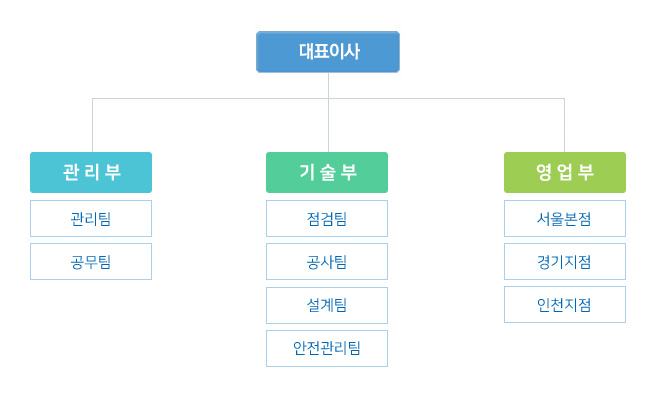
Task: Click the vertical connector line above 관리부
Action: pyautogui.click(x=92, y=125)
